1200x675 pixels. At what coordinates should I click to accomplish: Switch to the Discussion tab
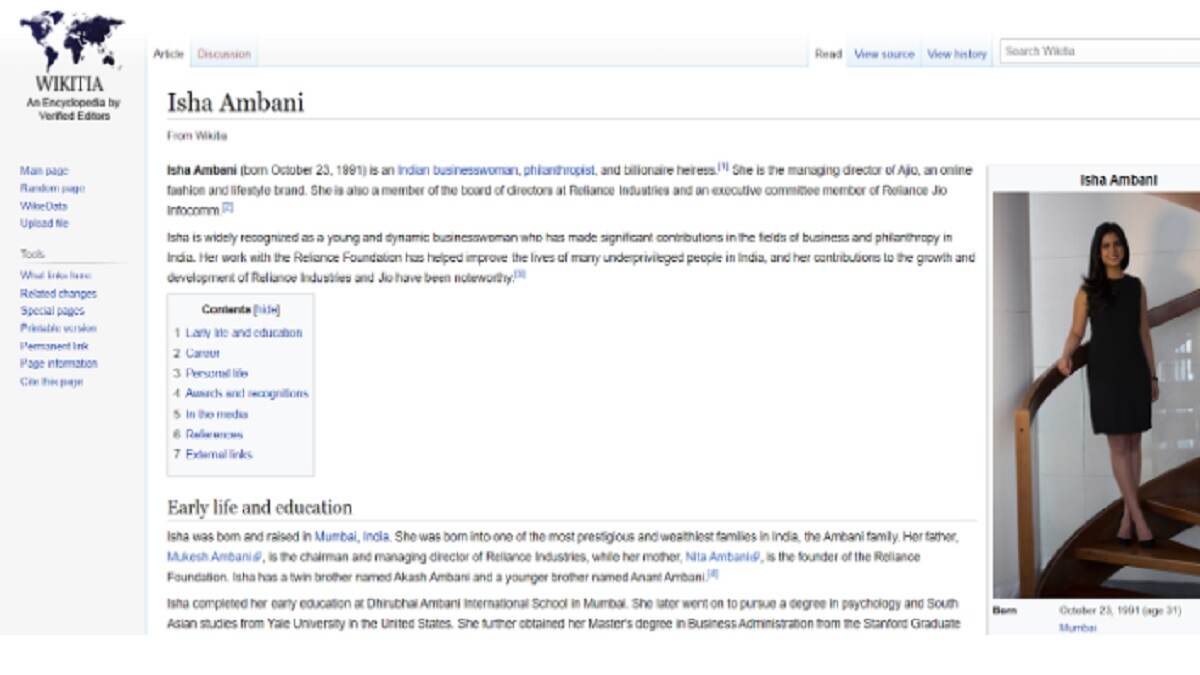(224, 54)
